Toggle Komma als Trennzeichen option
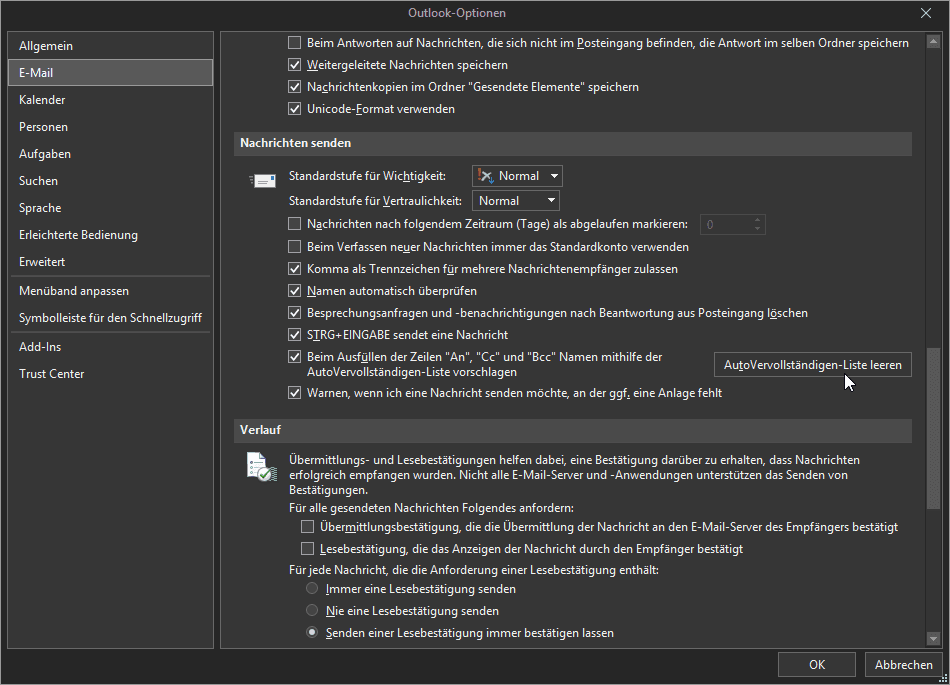Viewport: 950px width, 685px height. (294, 268)
